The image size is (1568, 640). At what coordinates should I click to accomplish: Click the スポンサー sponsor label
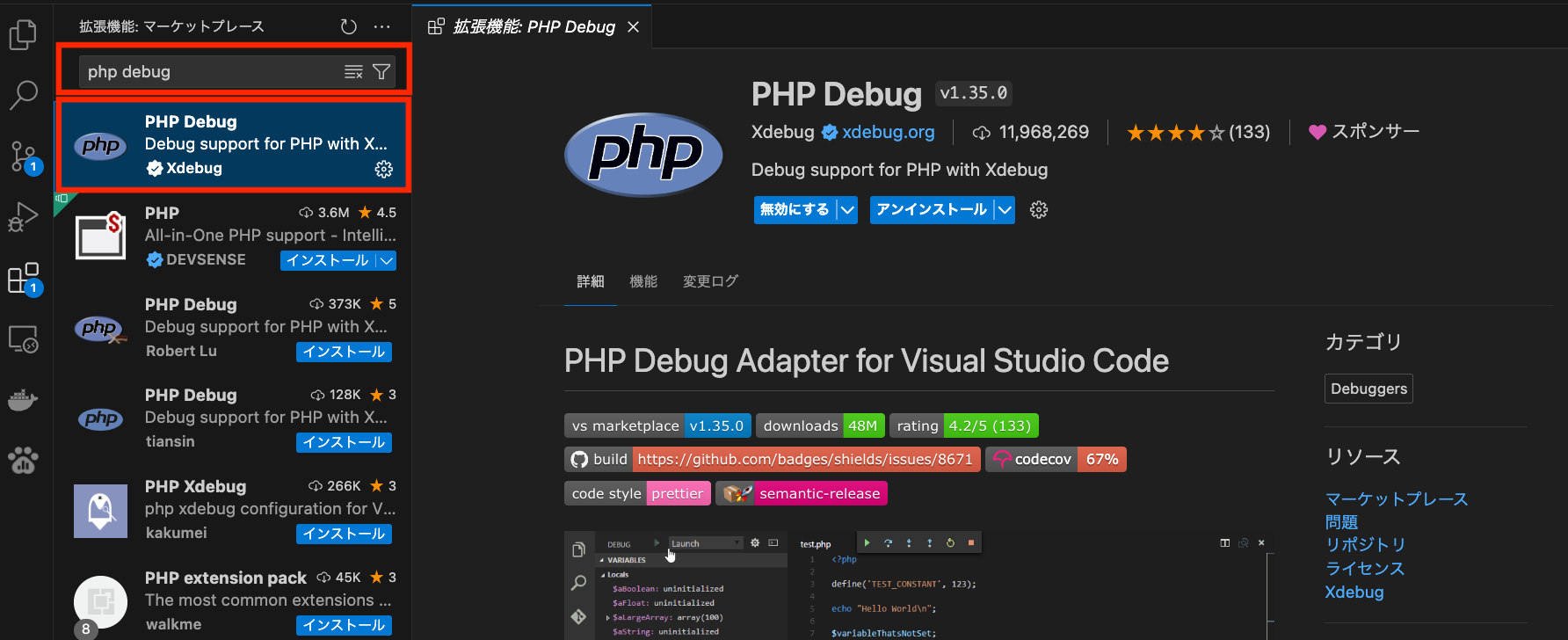[1376, 132]
